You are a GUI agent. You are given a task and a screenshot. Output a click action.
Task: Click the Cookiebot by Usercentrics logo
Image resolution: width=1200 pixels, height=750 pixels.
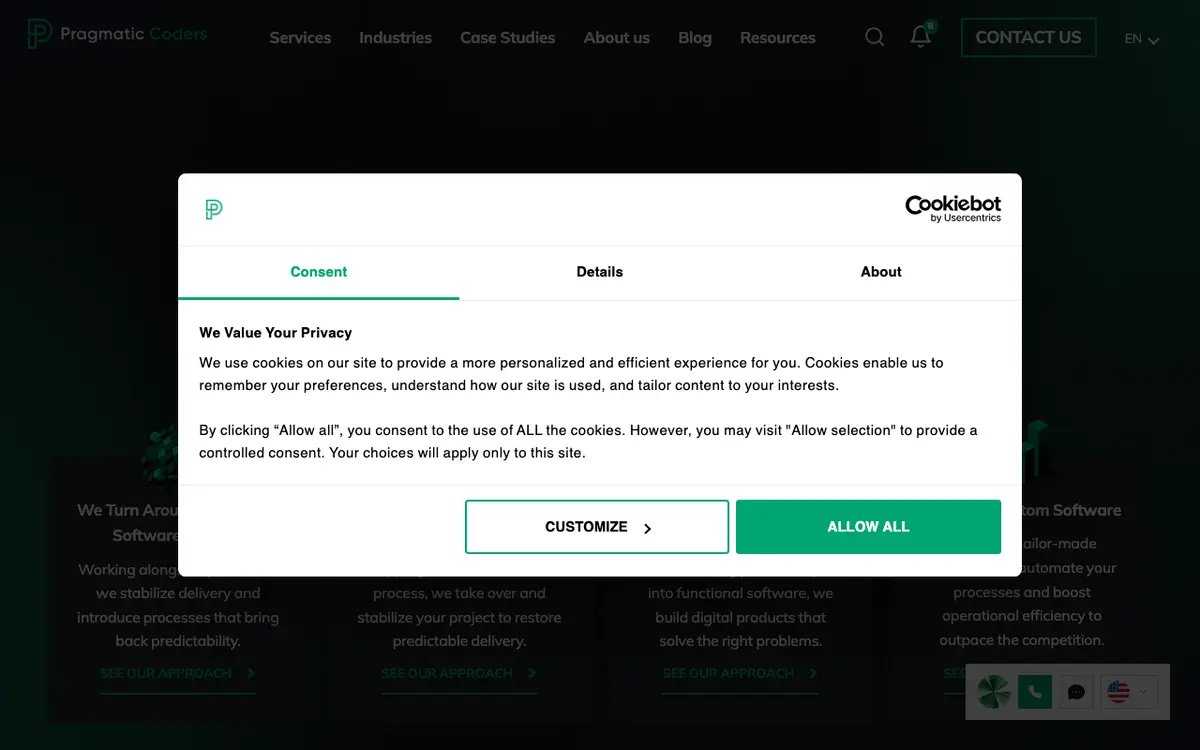(953, 209)
